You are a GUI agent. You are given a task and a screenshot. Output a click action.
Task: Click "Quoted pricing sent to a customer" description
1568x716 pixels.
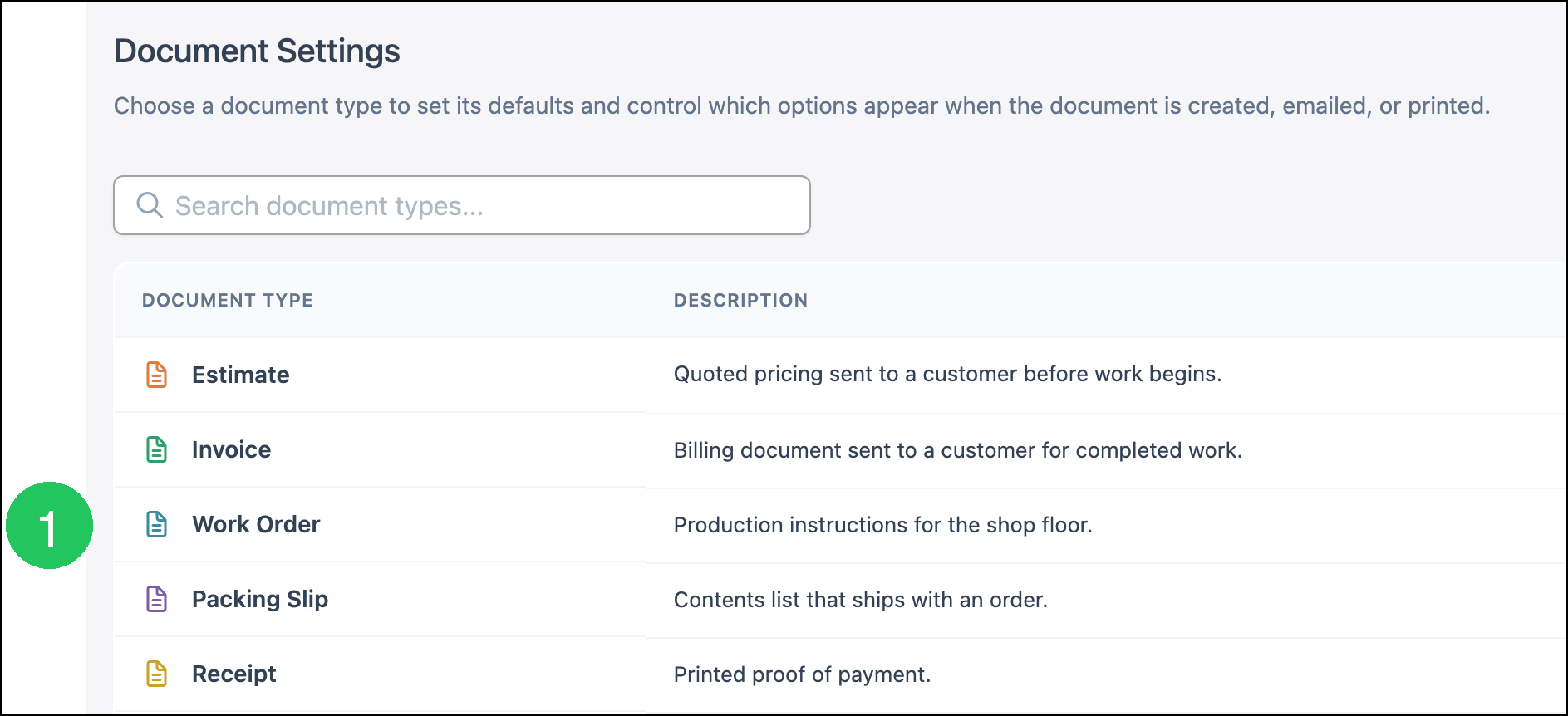(947, 374)
